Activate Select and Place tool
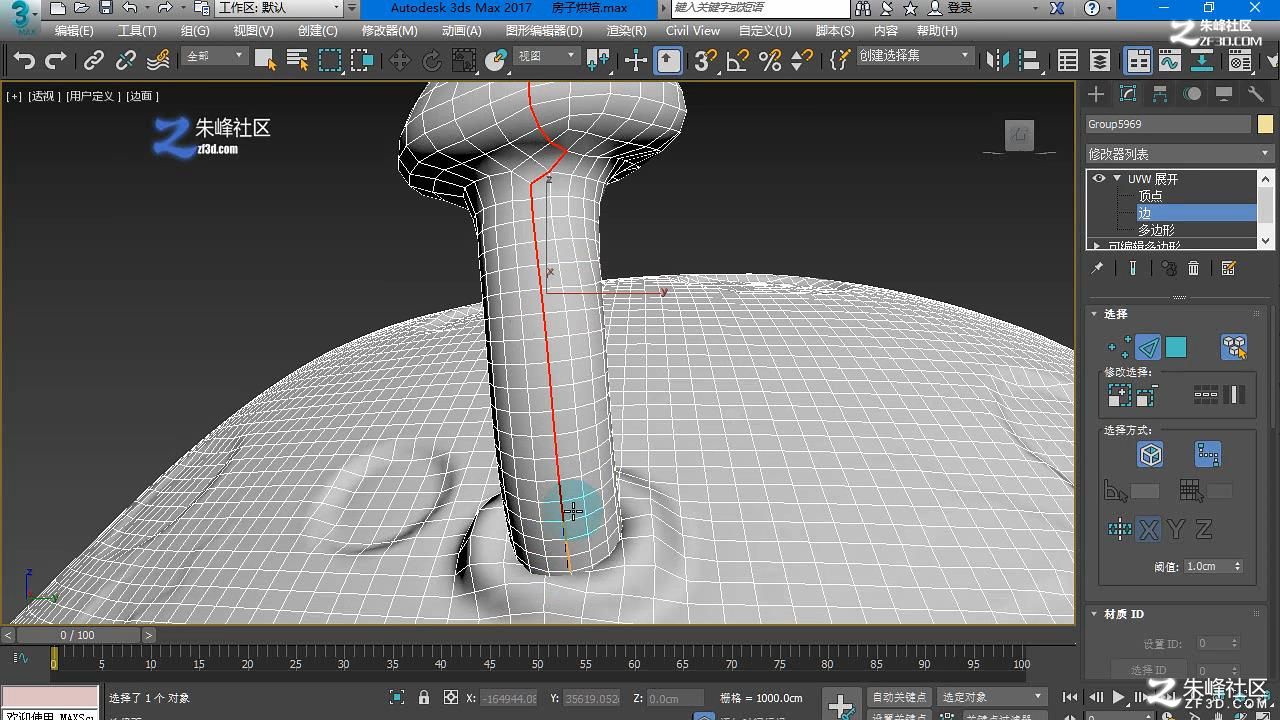 point(496,61)
